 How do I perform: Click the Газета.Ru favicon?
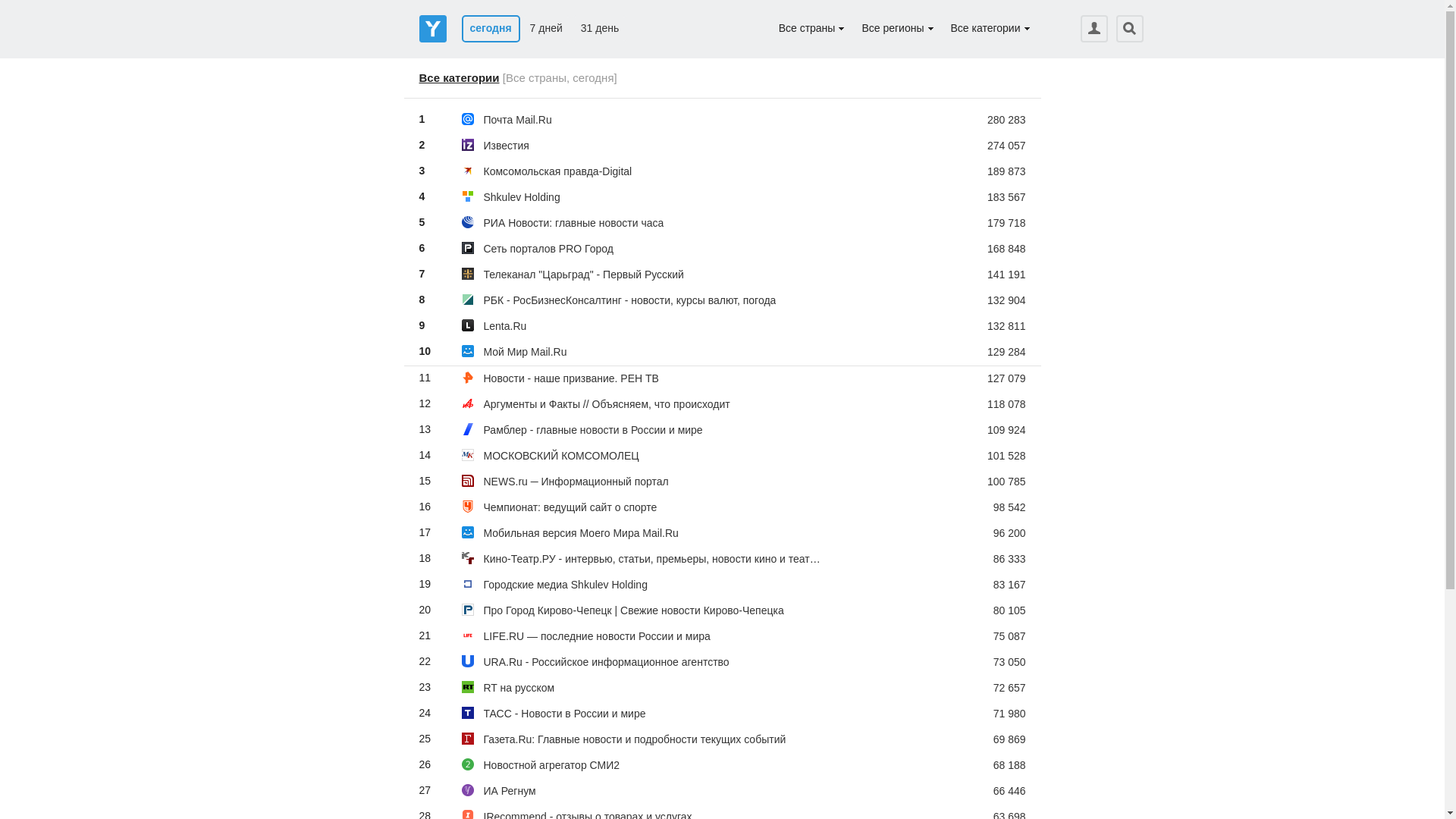click(468, 739)
